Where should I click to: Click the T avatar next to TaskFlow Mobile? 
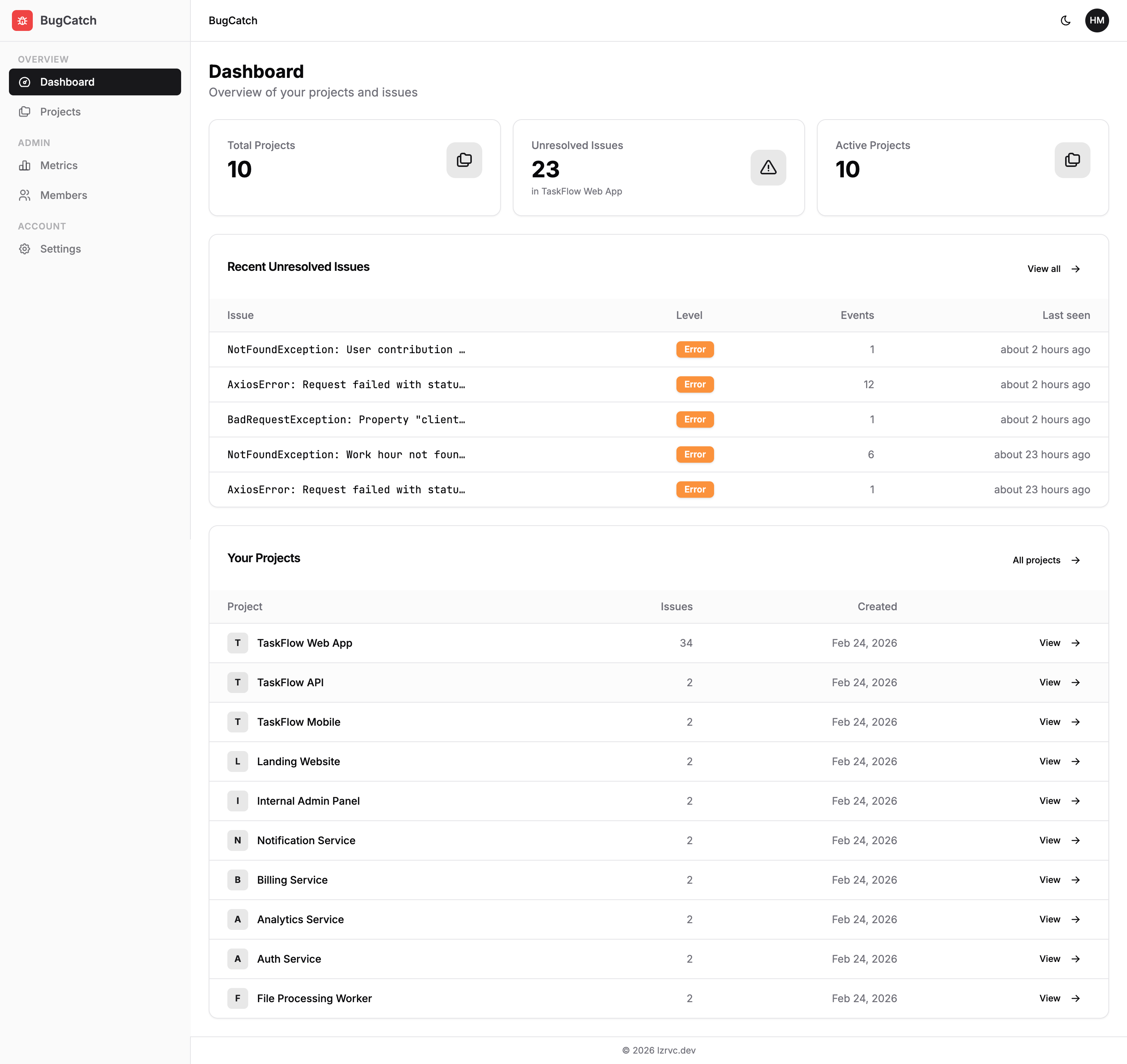(x=238, y=721)
